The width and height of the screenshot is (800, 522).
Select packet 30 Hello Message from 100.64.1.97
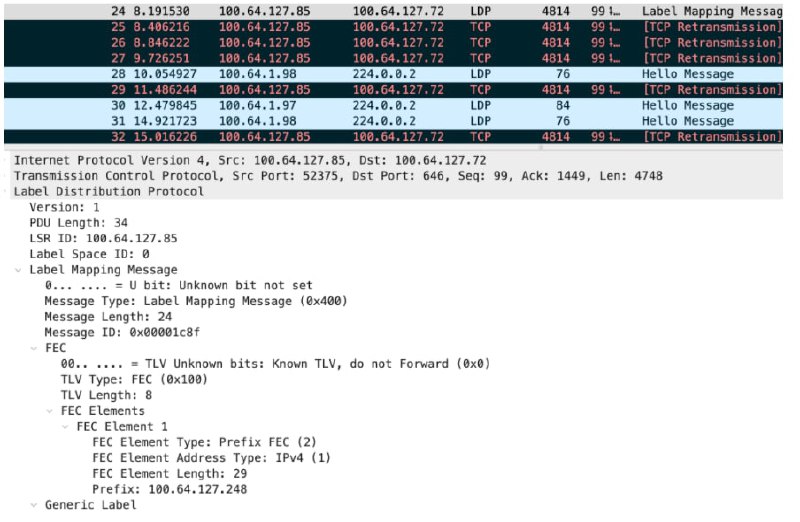pyautogui.click(x=393, y=106)
